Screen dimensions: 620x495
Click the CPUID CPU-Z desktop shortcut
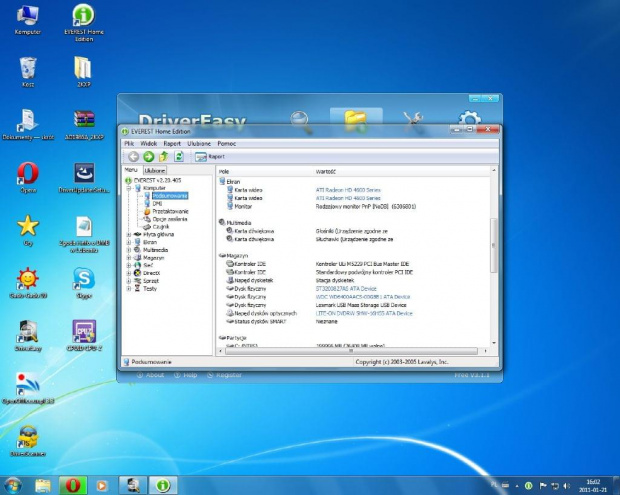click(x=84, y=335)
